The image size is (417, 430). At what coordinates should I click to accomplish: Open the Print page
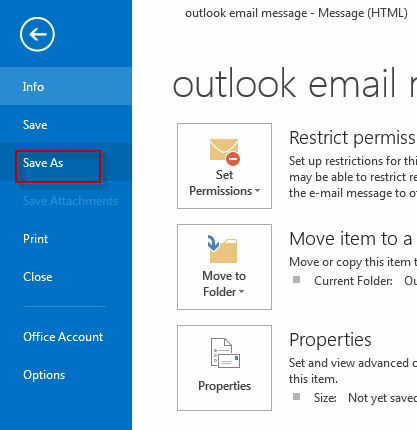pyautogui.click(x=66, y=239)
